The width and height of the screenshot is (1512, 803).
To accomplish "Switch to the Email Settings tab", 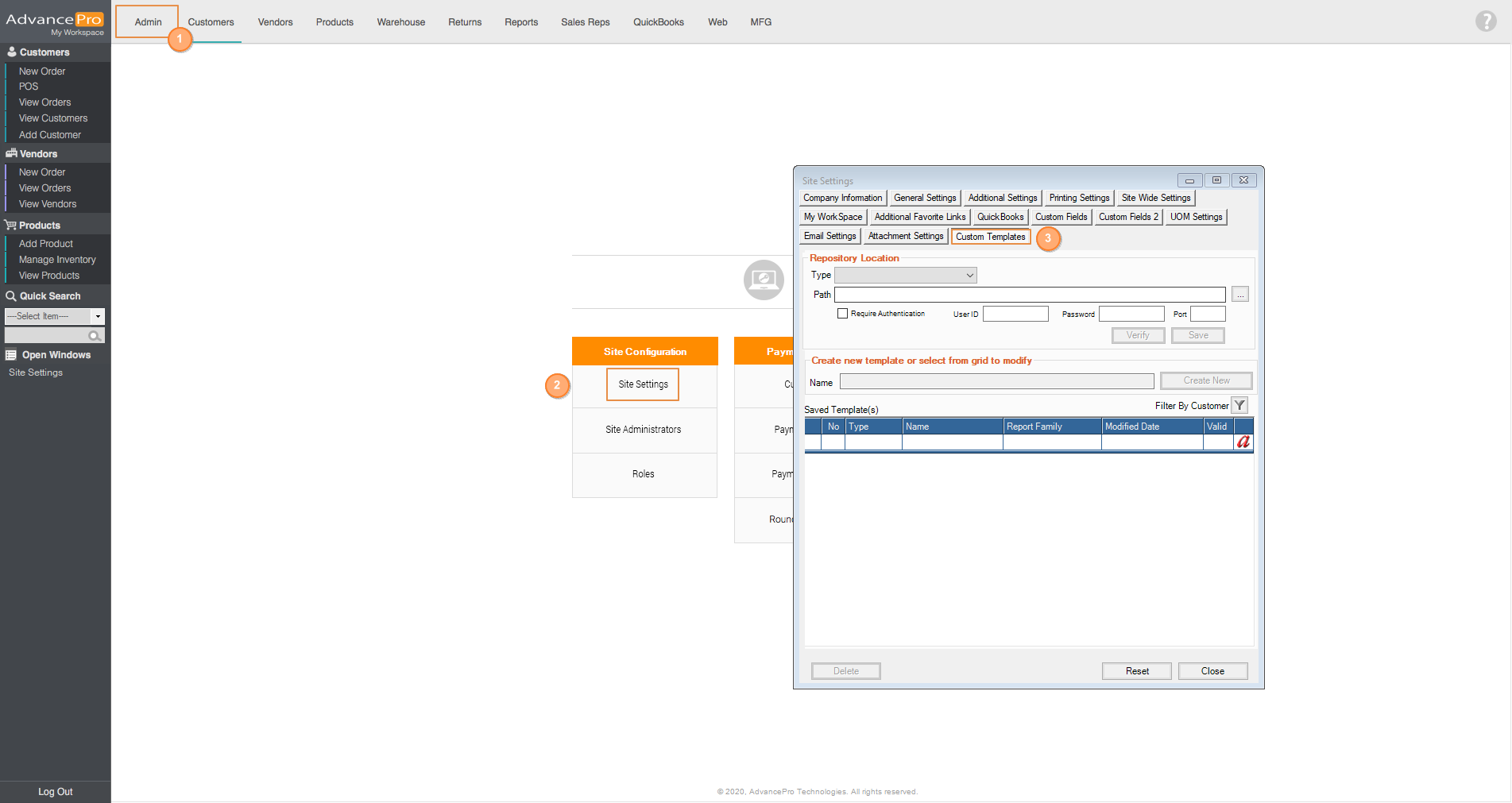I will 829,237.
